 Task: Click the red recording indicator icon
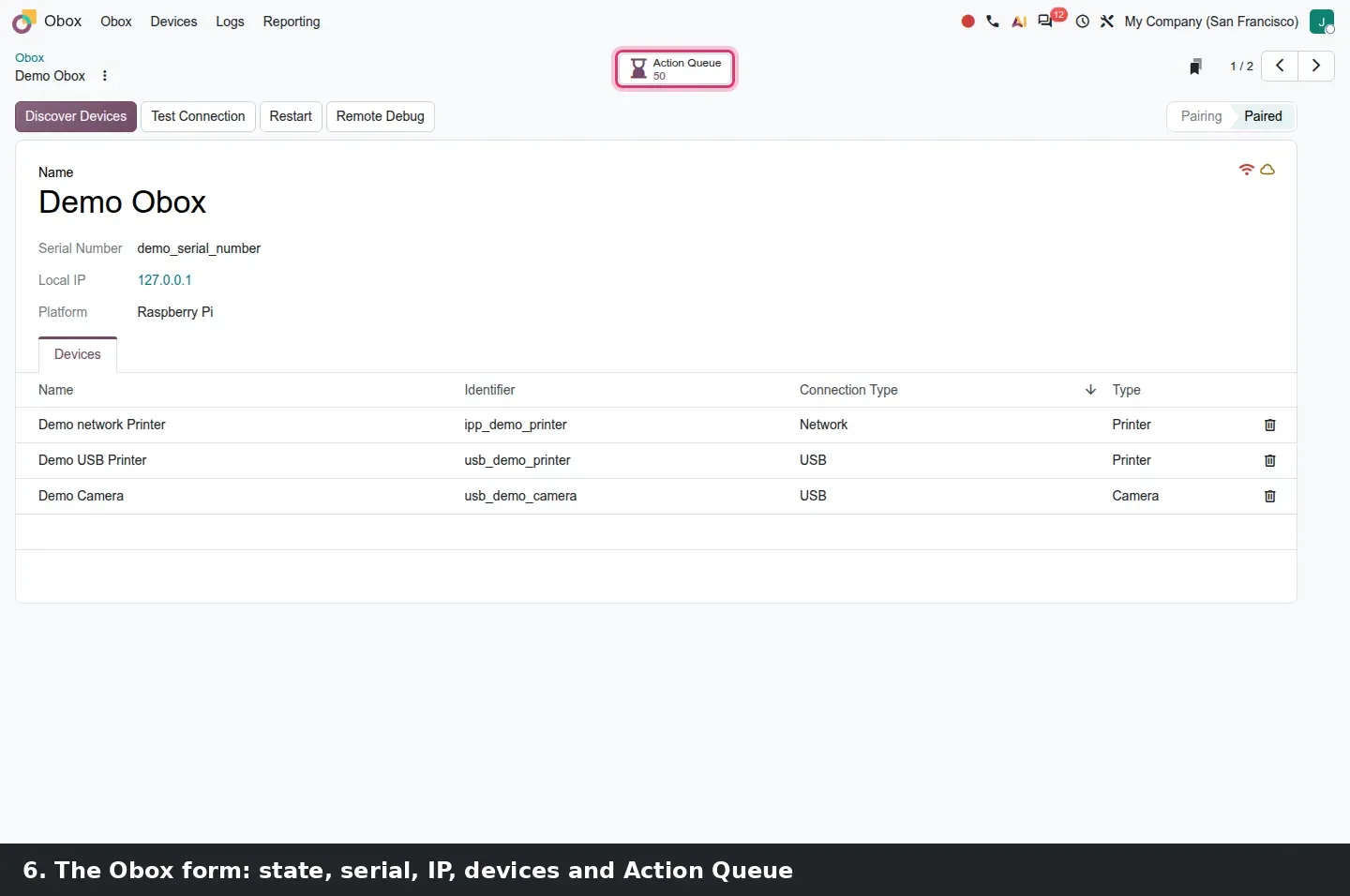[968, 22]
